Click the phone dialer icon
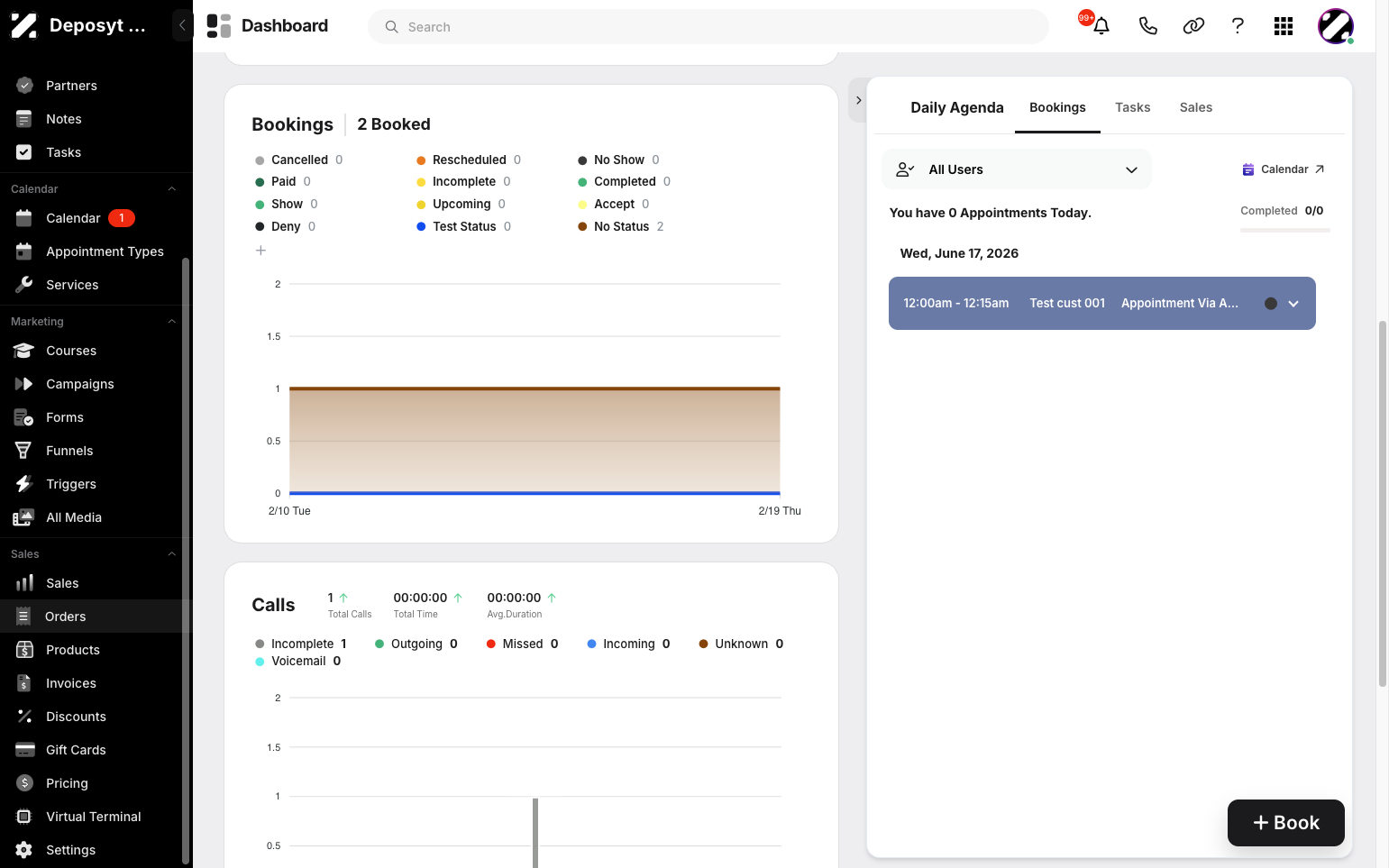The width and height of the screenshot is (1389, 868). tap(1147, 26)
